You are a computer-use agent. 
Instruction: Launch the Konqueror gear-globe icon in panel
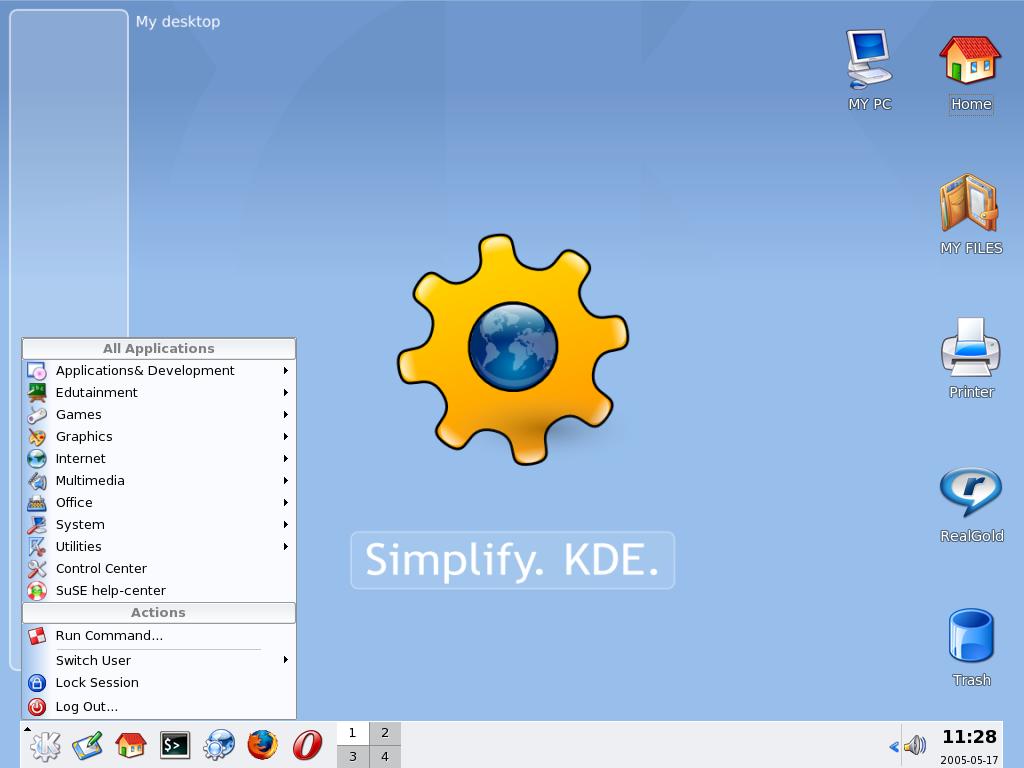click(218, 745)
